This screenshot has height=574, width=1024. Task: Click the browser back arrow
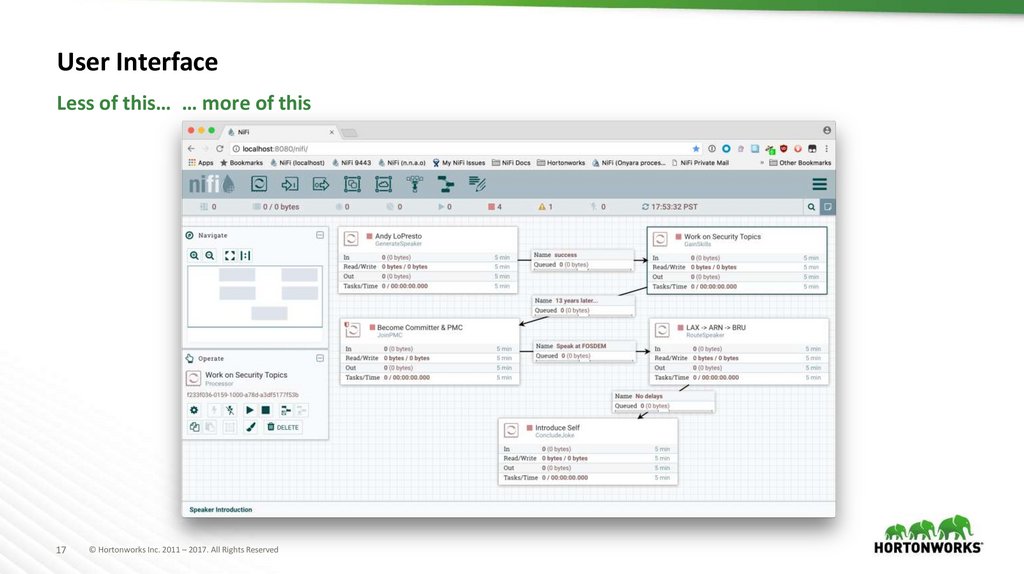191,149
